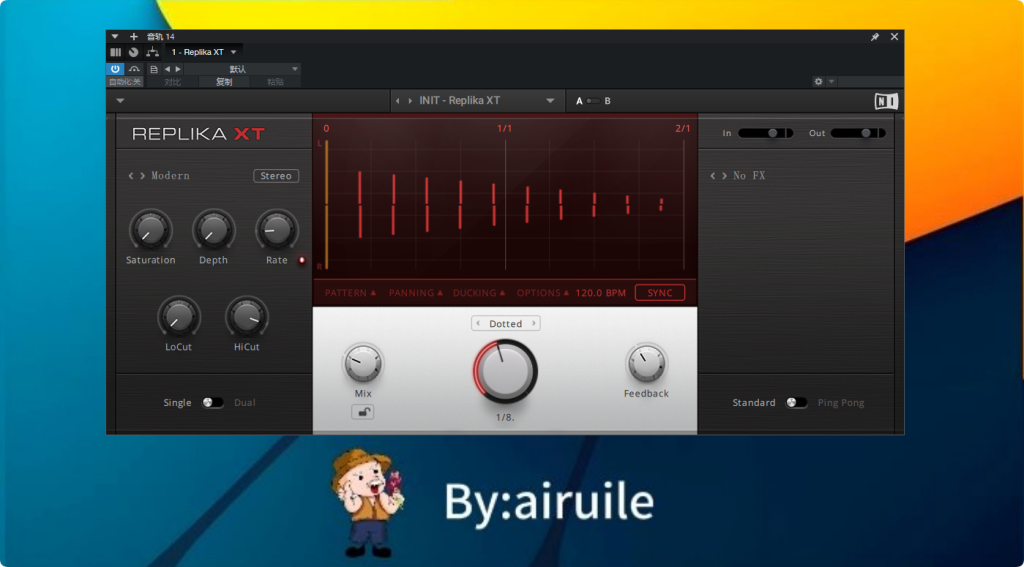Toggle the Standard/Ping Pong switch
The image size is (1024, 567).
pyautogui.click(x=796, y=402)
